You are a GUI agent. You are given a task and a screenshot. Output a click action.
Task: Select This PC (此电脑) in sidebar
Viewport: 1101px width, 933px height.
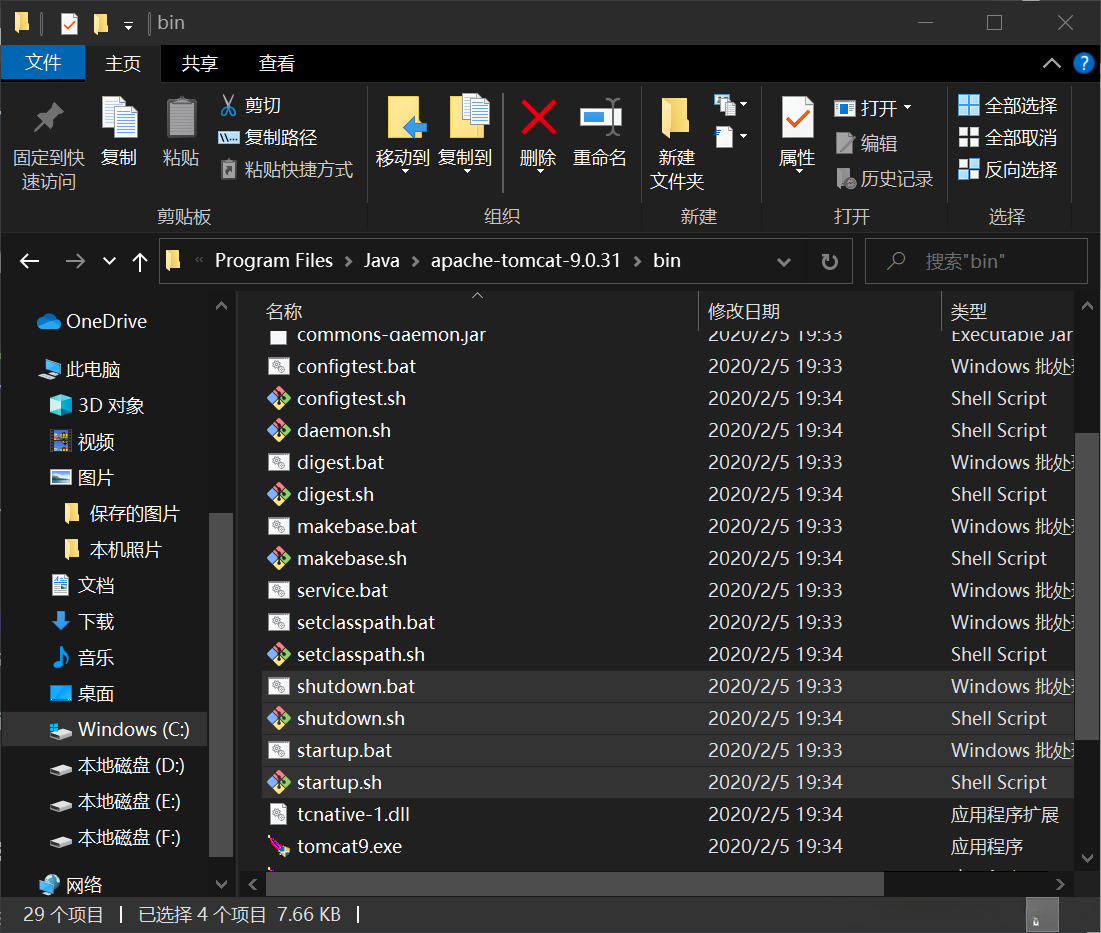click(x=79, y=369)
